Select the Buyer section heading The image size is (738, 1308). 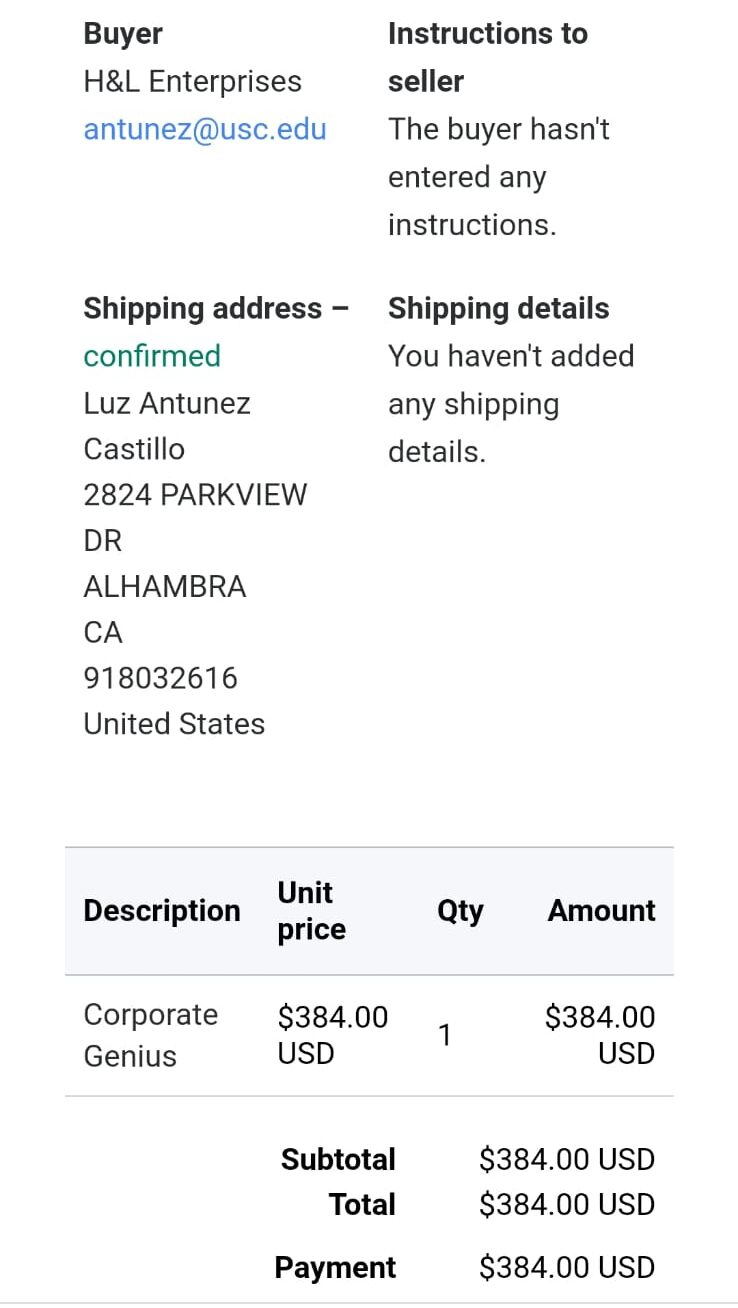(123, 34)
